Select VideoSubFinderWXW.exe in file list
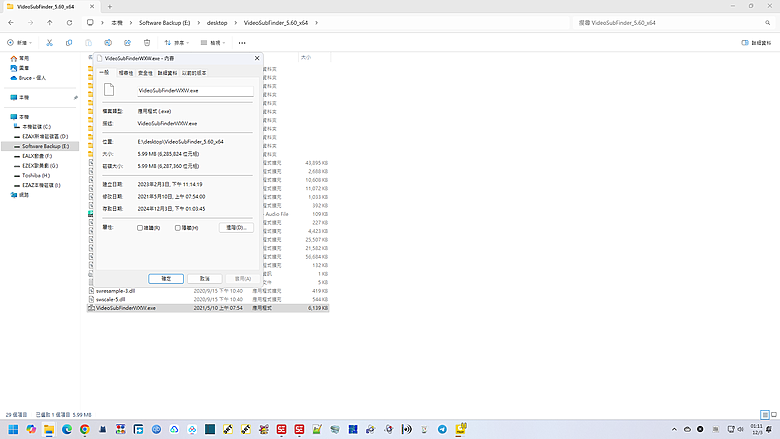The image size is (780, 439). (x=208, y=308)
